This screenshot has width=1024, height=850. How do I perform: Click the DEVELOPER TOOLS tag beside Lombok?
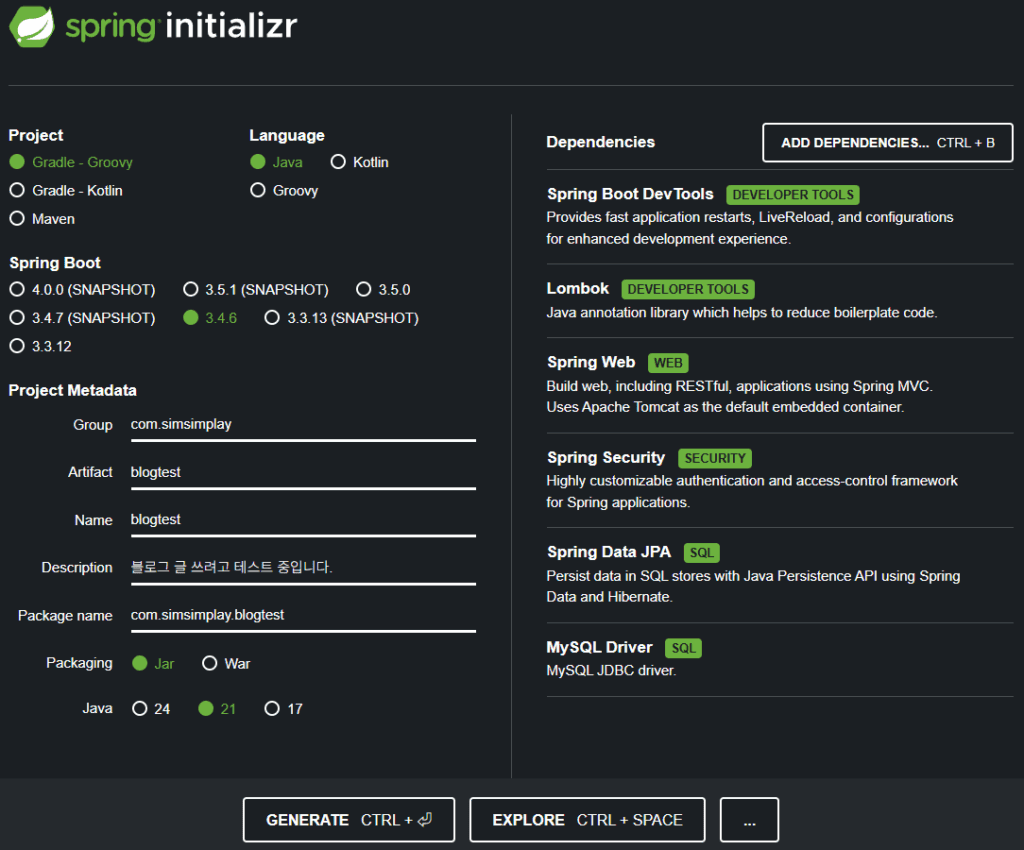tap(688, 289)
